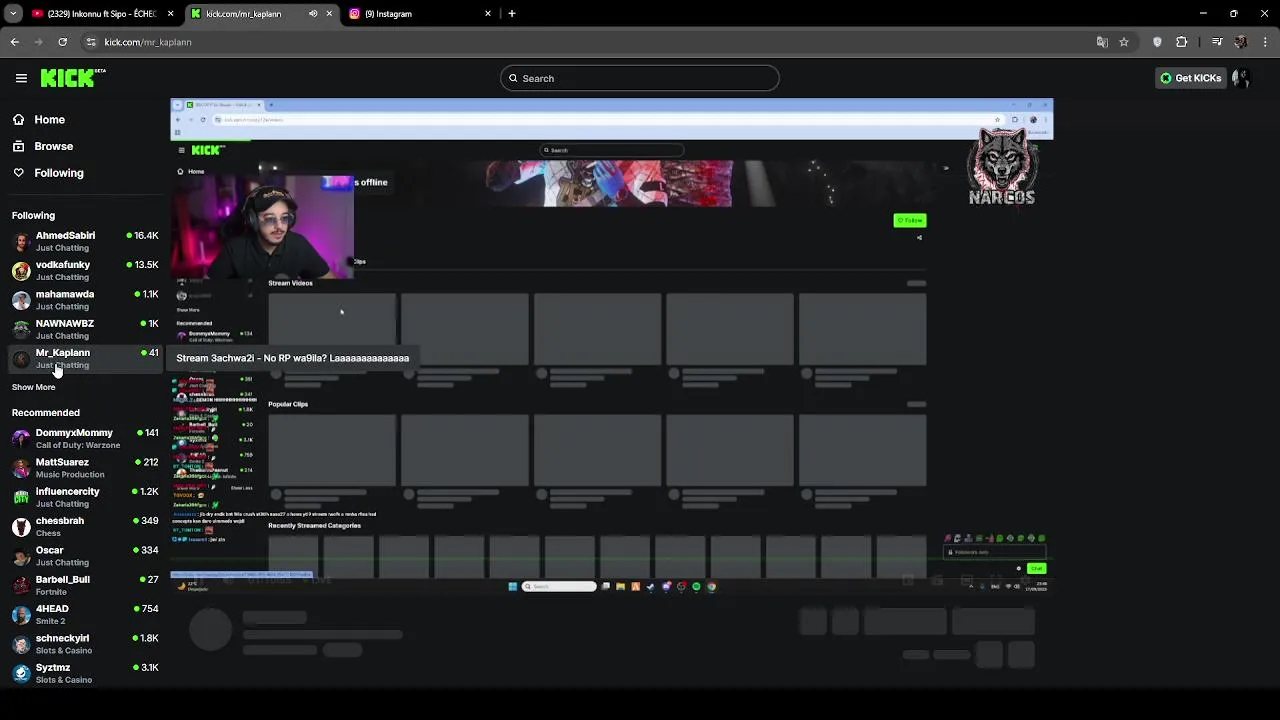Open Mr_Kaplann's channel from Following
Screen dimensions: 1280x720
tap(85, 358)
